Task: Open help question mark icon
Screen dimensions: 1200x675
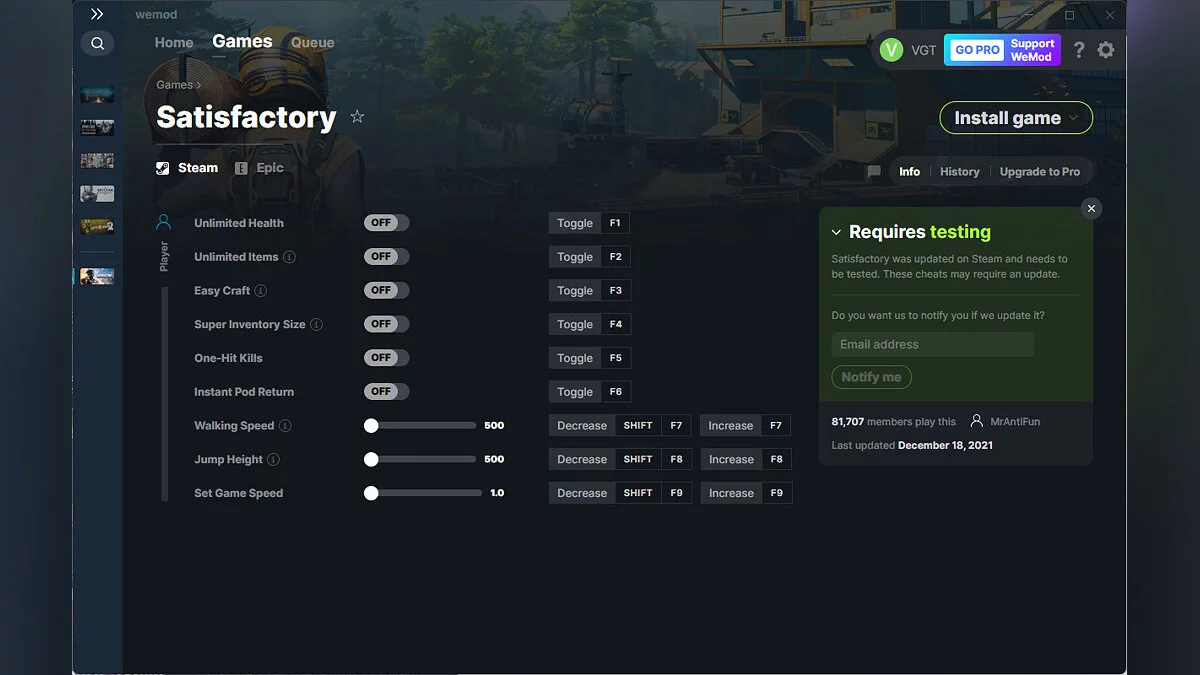Action: 1078,50
